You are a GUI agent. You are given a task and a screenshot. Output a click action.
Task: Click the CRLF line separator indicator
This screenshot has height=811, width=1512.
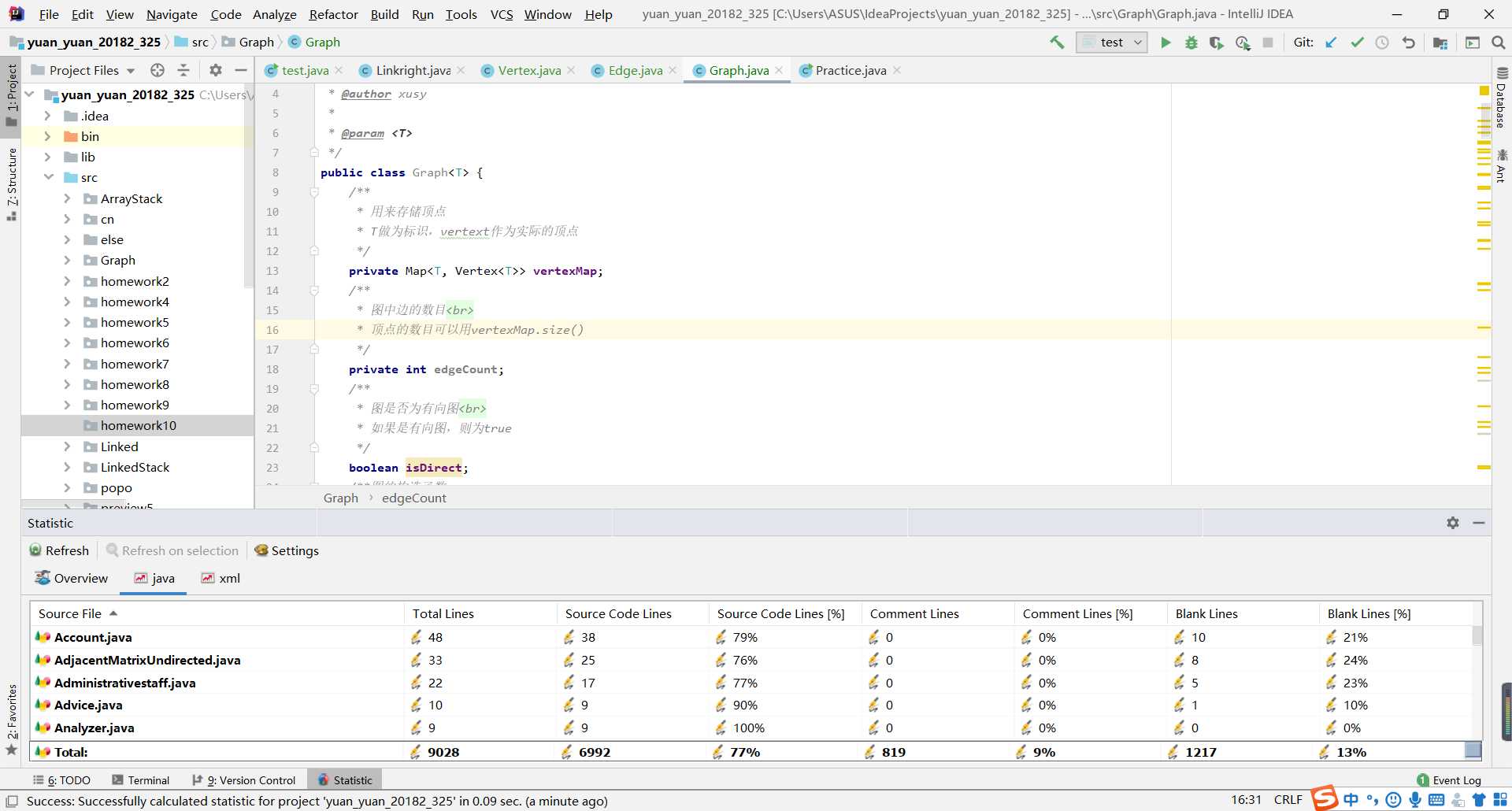click(1288, 800)
